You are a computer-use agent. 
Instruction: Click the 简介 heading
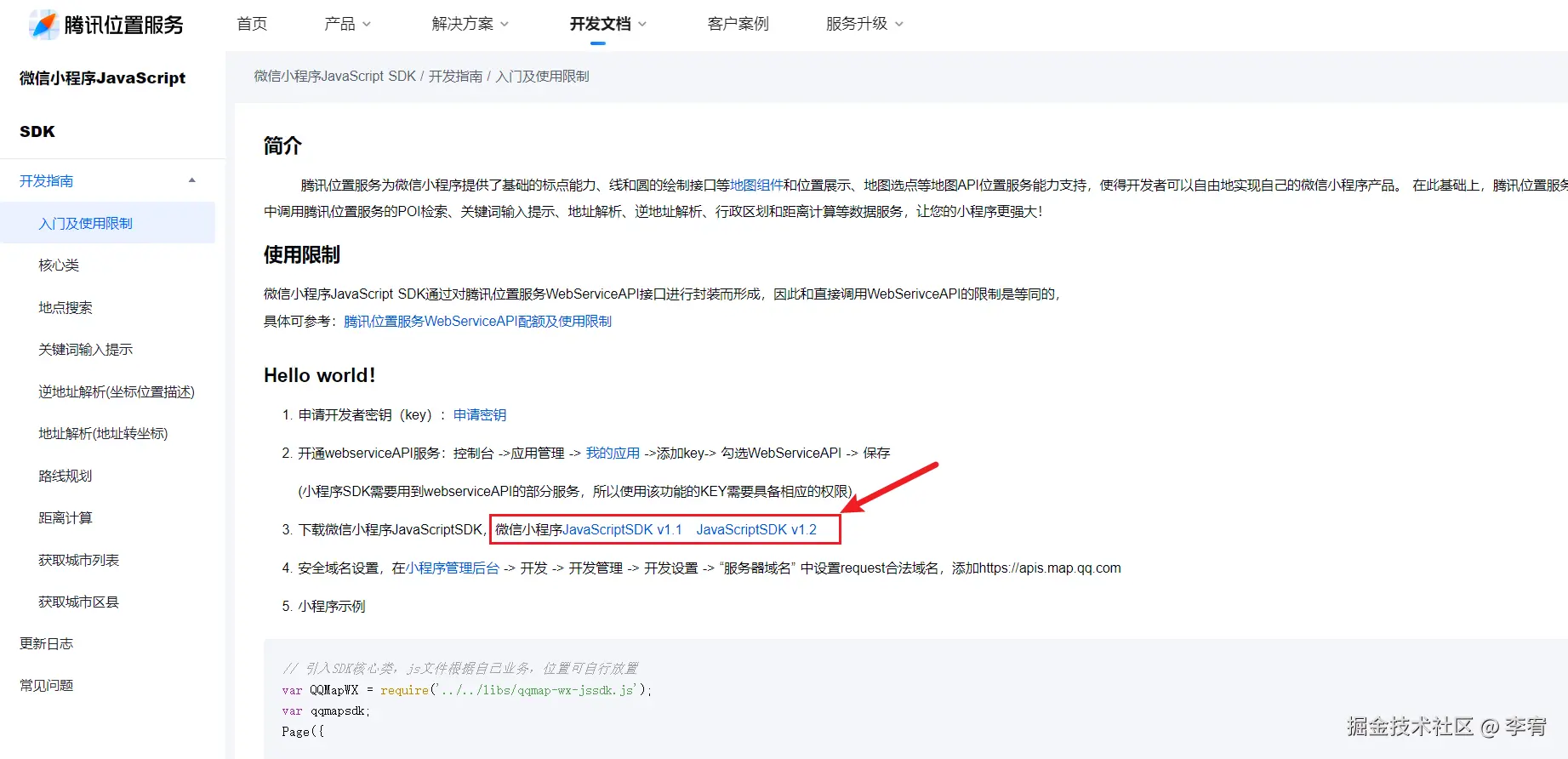[282, 146]
